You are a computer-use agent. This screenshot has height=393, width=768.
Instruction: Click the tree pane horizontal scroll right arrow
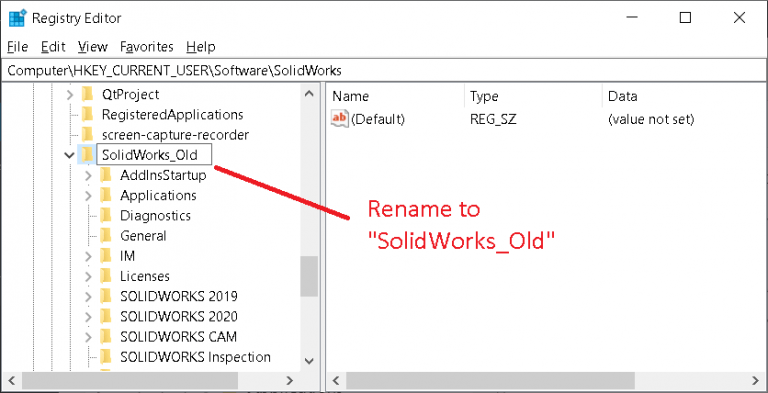(x=289, y=380)
